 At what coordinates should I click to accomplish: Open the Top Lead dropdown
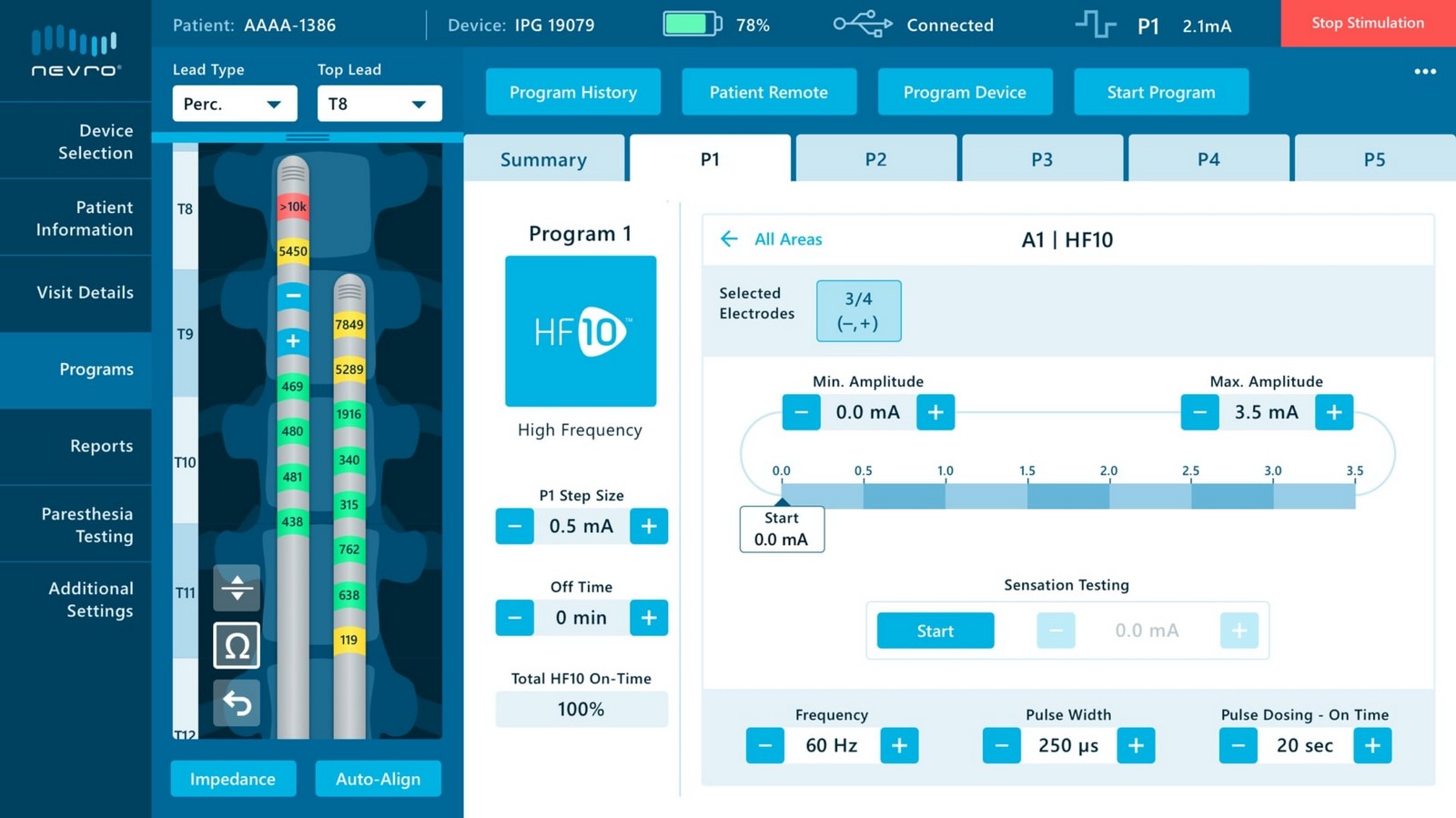(379, 104)
